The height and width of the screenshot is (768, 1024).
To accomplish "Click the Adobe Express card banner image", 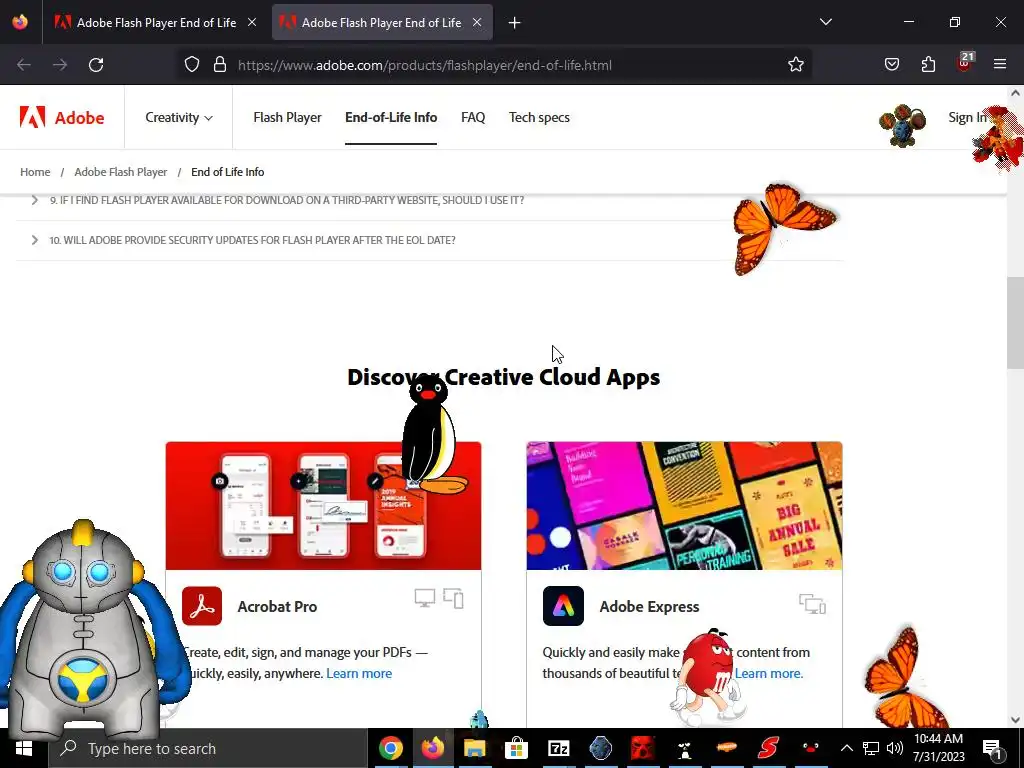I will pyautogui.click(x=684, y=506).
